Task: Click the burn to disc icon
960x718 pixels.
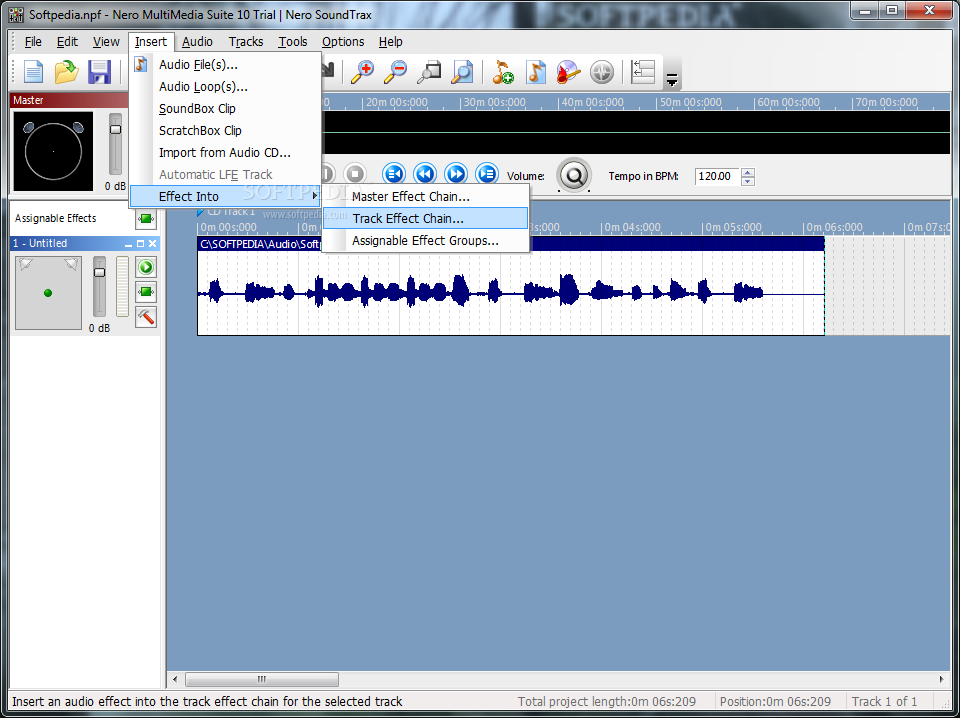Action: pos(568,72)
